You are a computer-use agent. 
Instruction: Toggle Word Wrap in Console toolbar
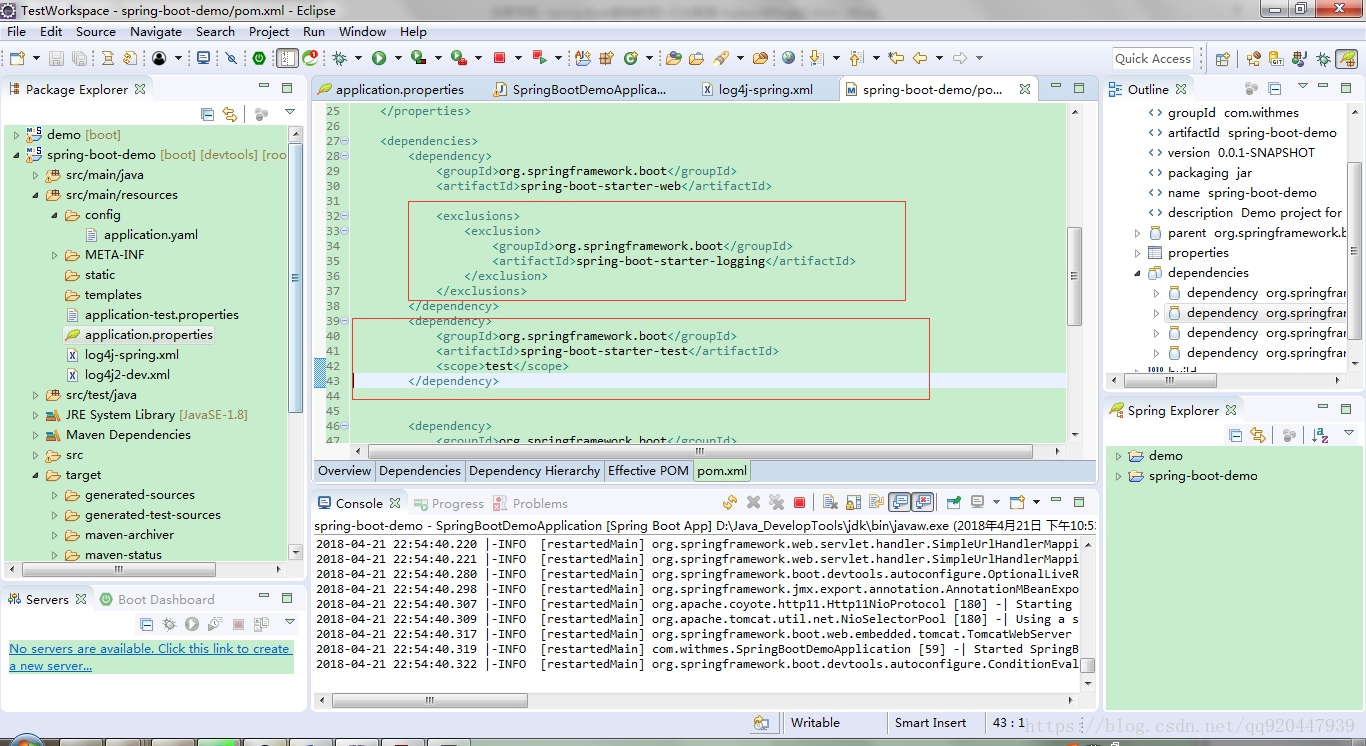pos(876,502)
